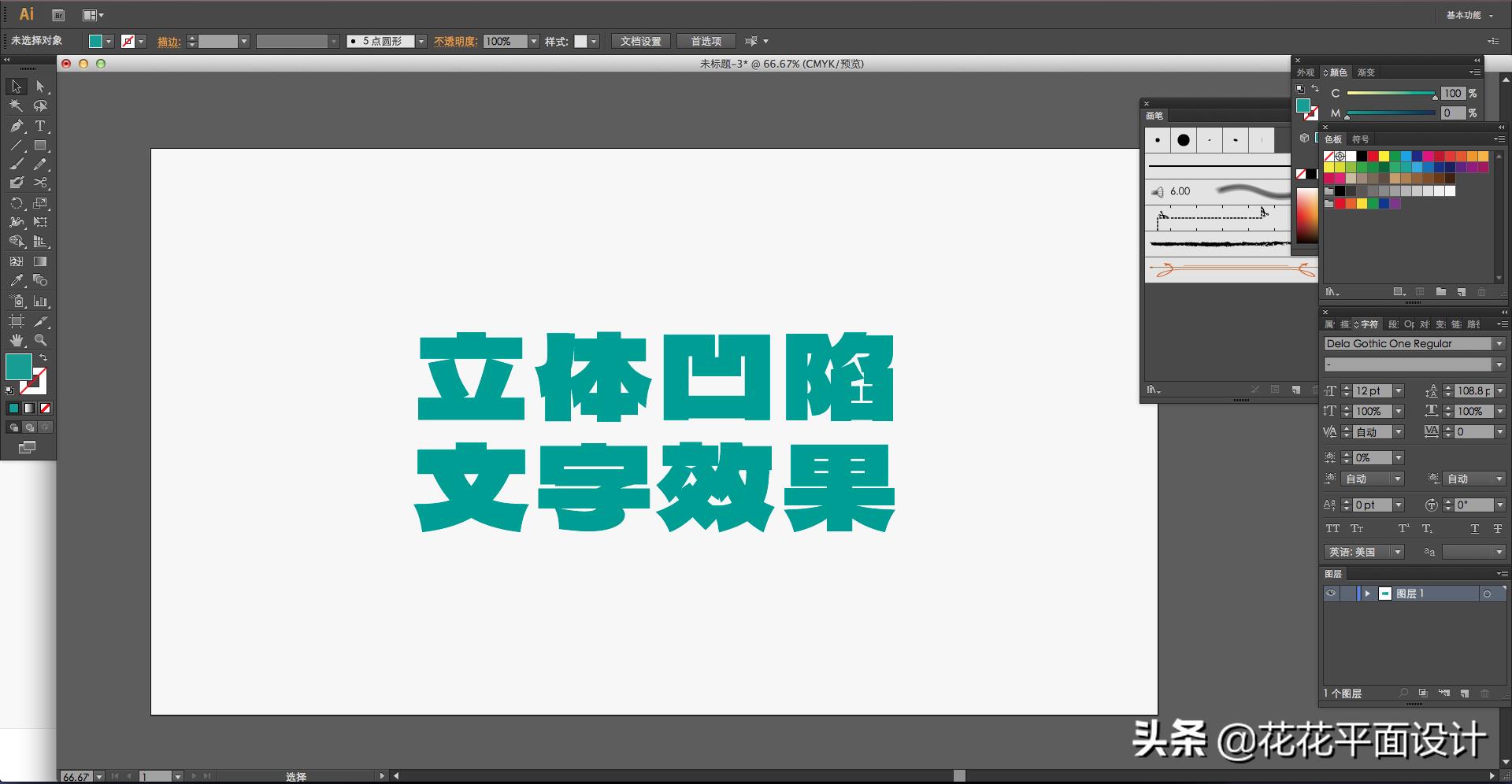Select the Blend tool
The width and height of the screenshot is (1512, 784).
coord(40,280)
